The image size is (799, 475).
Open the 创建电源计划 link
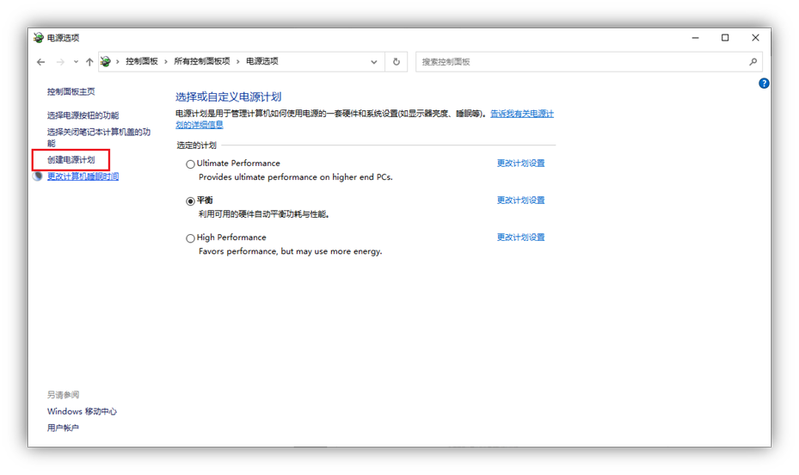click(69, 160)
